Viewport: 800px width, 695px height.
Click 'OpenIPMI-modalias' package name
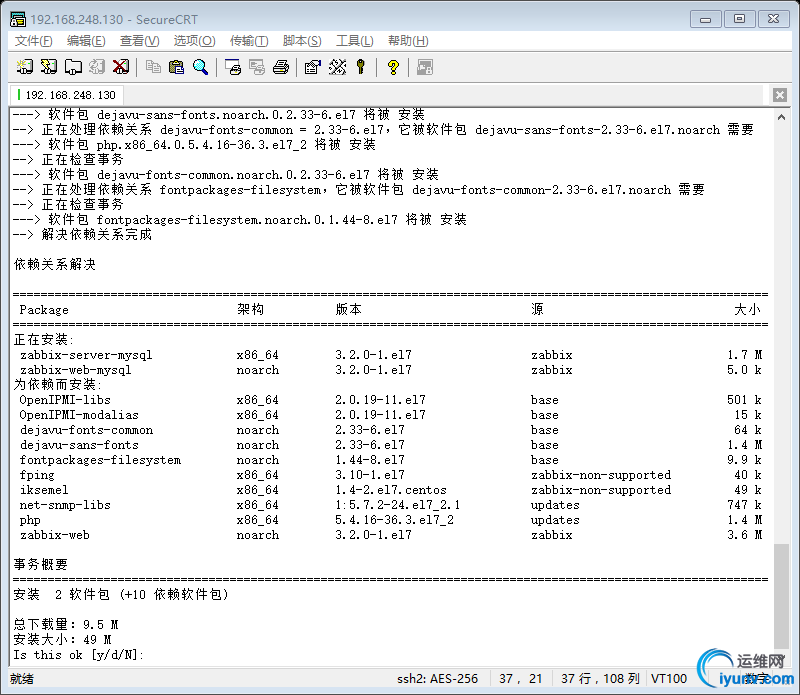[79, 415]
